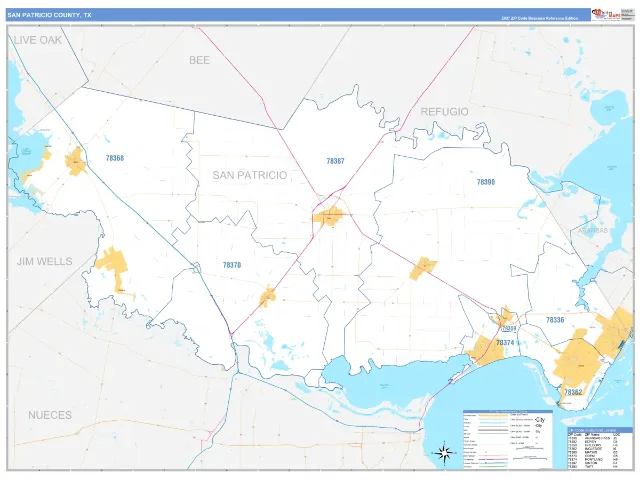Click the map legend title bar
This screenshot has width=640, height=480.
[508, 411]
